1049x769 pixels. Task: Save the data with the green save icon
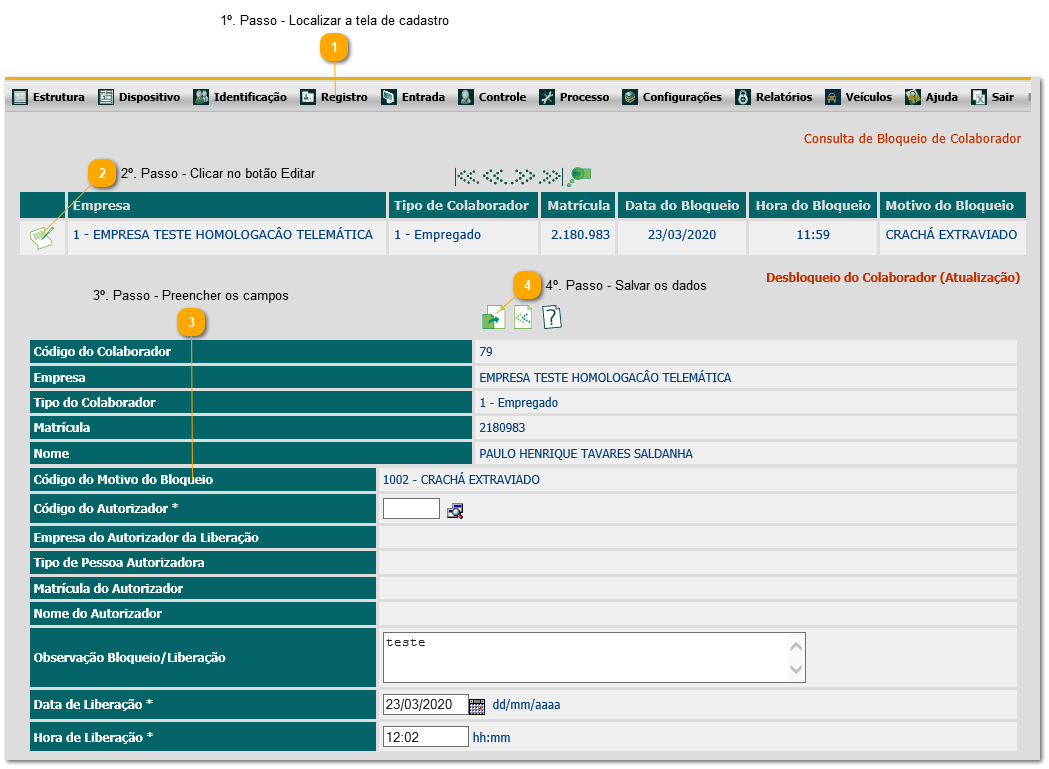[x=493, y=317]
